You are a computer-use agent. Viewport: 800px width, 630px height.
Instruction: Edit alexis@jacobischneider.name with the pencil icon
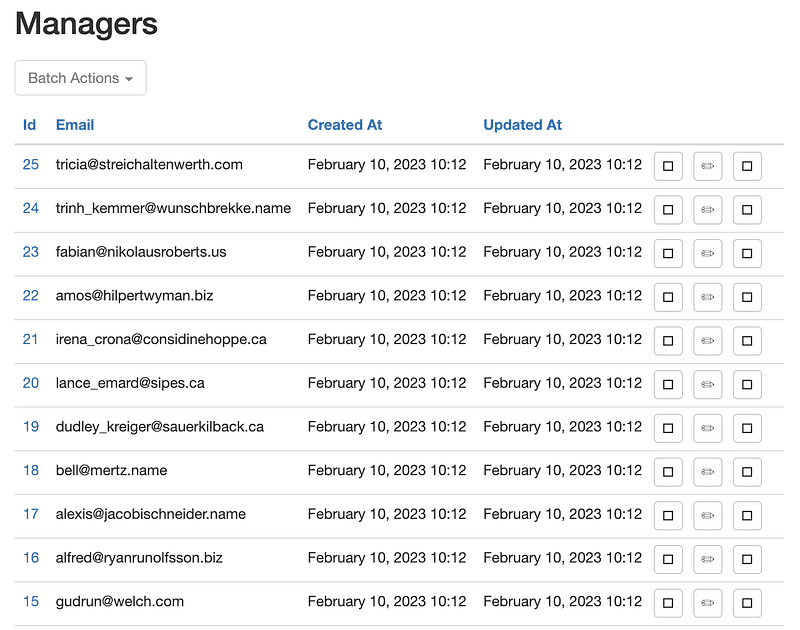coord(708,515)
